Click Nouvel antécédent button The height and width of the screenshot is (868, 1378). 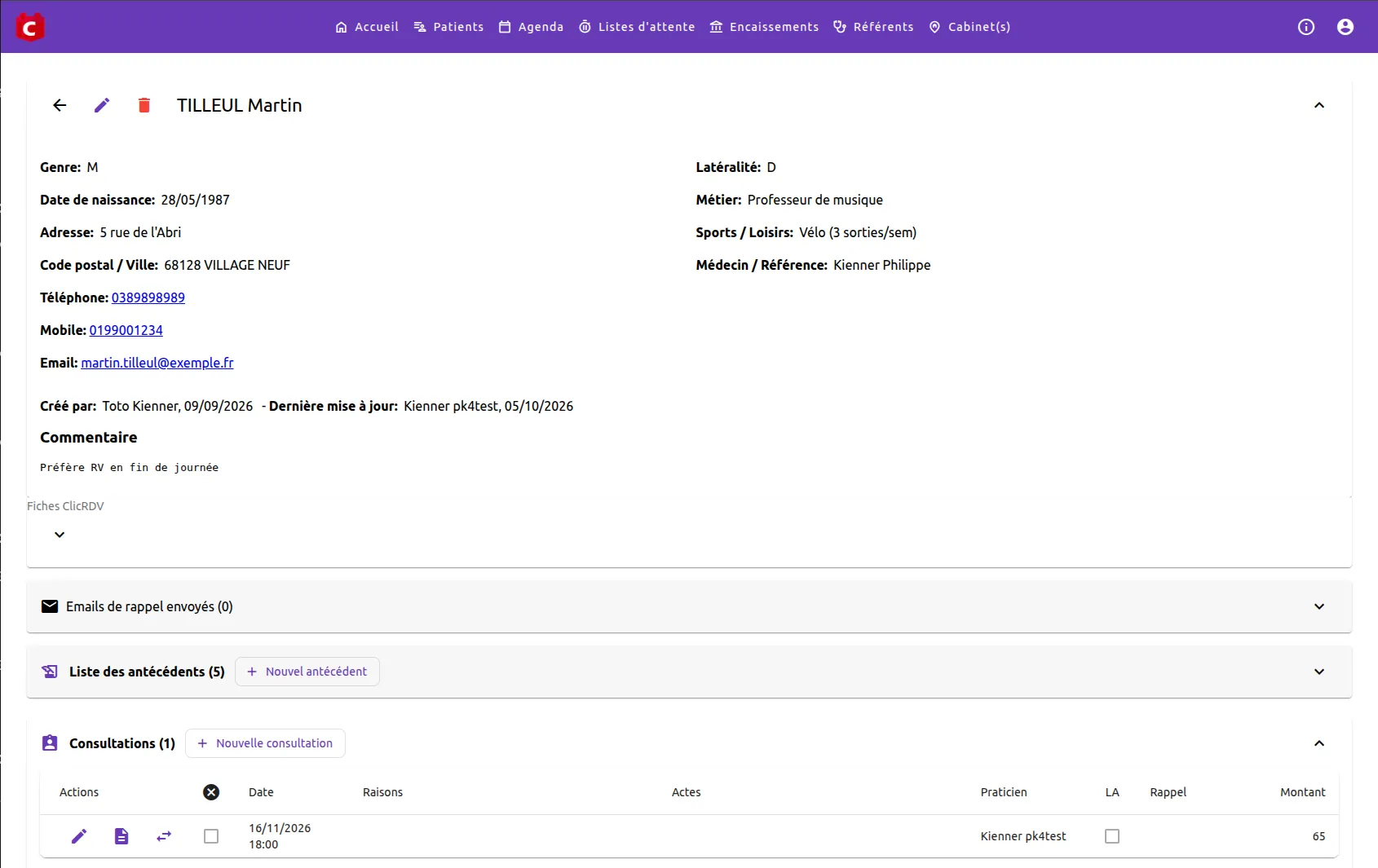pyautogui.click(x=307, y=672)
